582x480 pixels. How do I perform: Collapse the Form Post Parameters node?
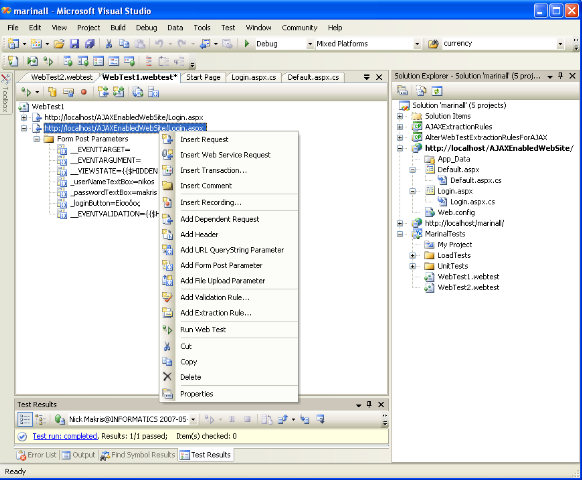[37, 139]
